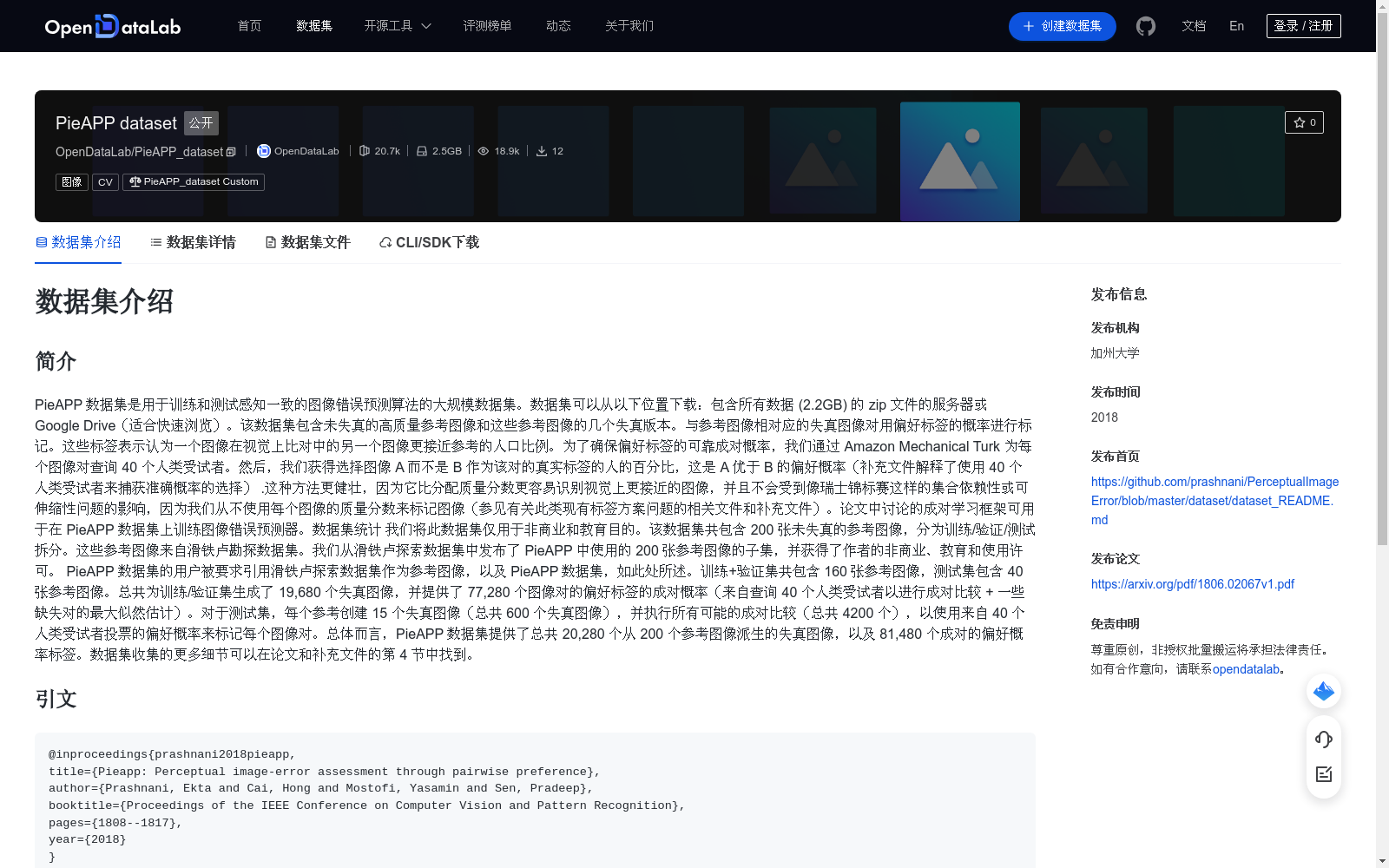Open the CLI/SDK下载 tab

tap(429, 242)
